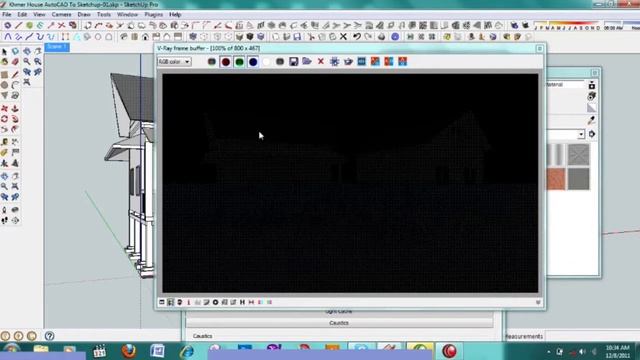The height and width of the screenshot is (360, 640).
Task: Click the material name input field
Action: coord(565,85)
